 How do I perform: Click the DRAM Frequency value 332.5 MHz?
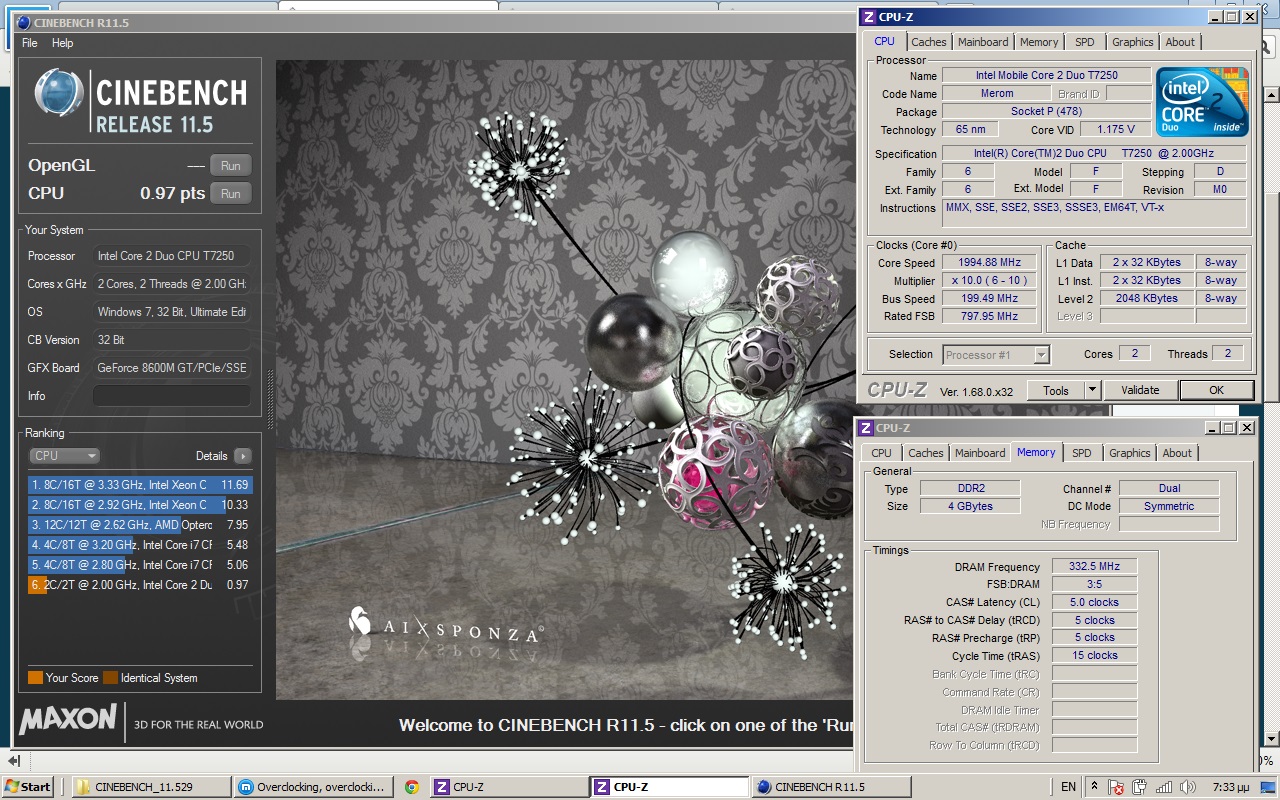click(1094, 567)
